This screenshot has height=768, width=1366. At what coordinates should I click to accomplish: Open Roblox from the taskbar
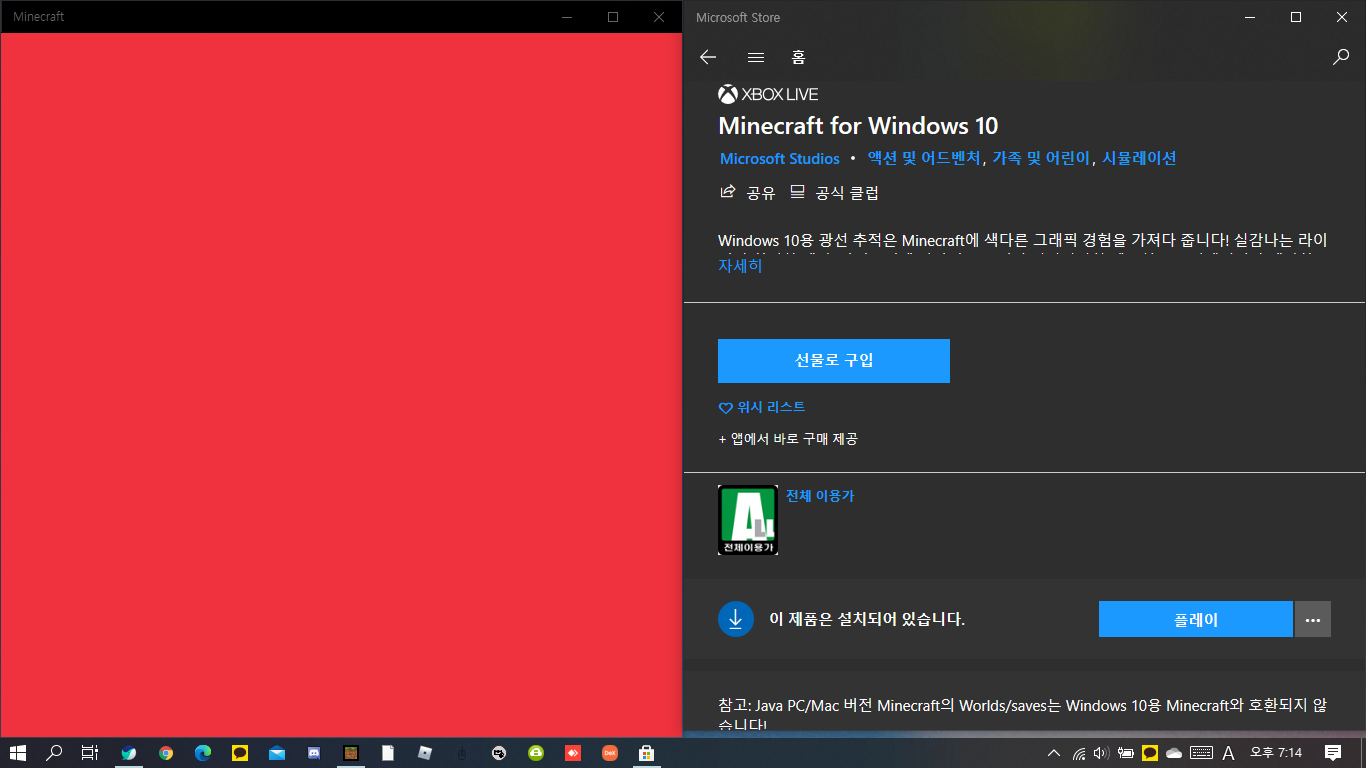click(425, 753)
